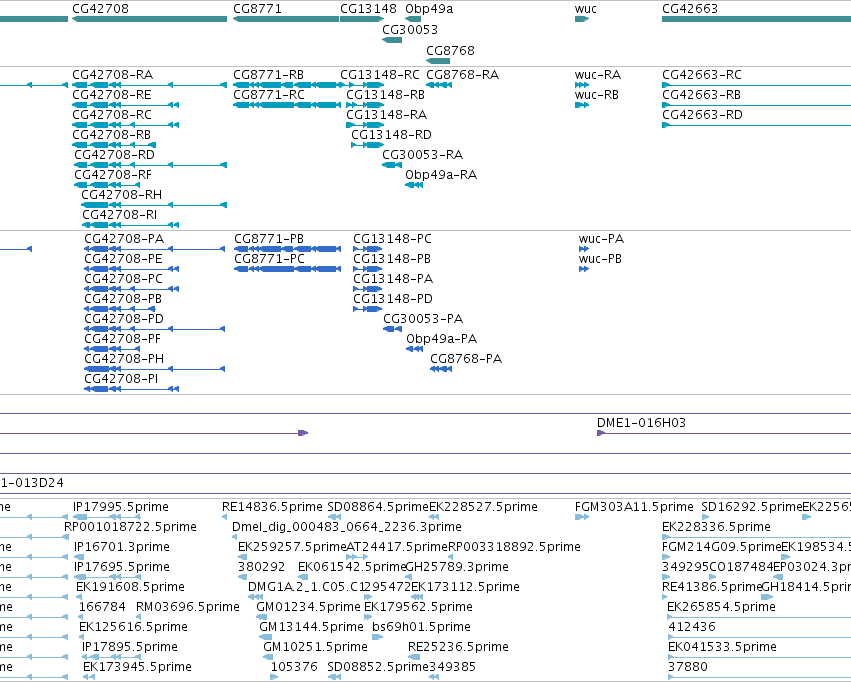Click protein CG8771-PB

click(x=269, y=239)
